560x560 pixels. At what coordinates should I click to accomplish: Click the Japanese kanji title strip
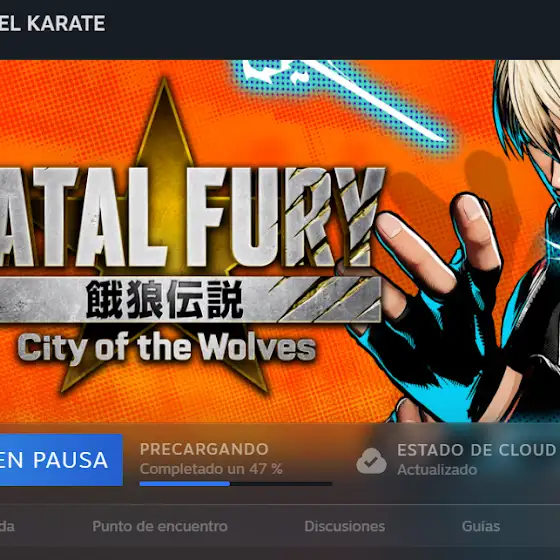pyautogui.click(x=189, y=299)
